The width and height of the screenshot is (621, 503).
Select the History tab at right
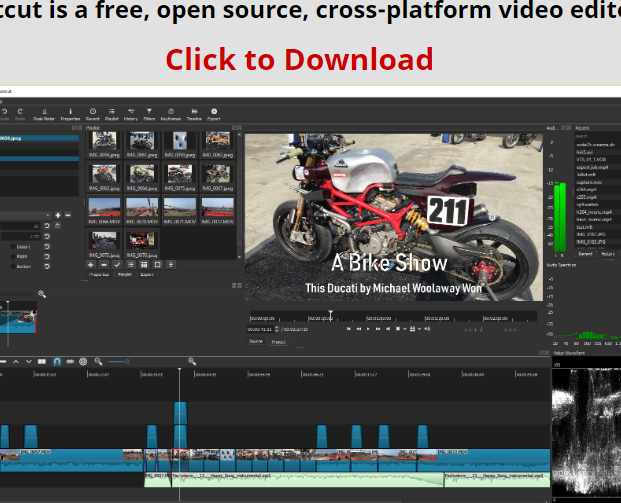[608, 254]
